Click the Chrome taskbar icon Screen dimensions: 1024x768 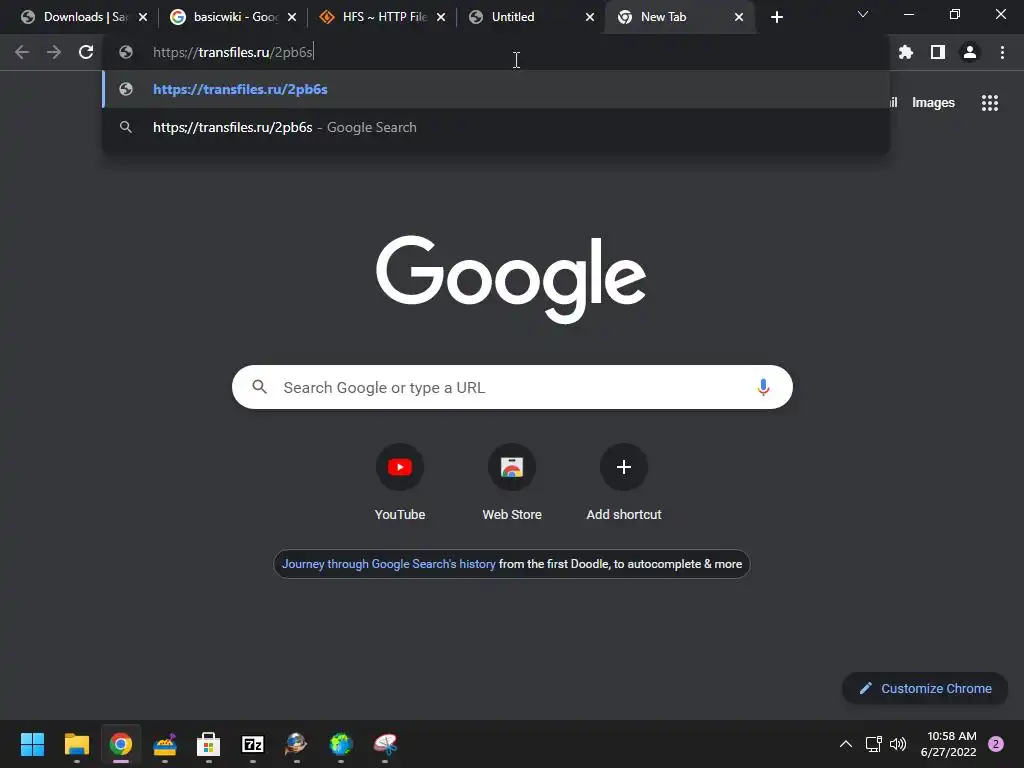pyautogui.click(x=121, y=744)
